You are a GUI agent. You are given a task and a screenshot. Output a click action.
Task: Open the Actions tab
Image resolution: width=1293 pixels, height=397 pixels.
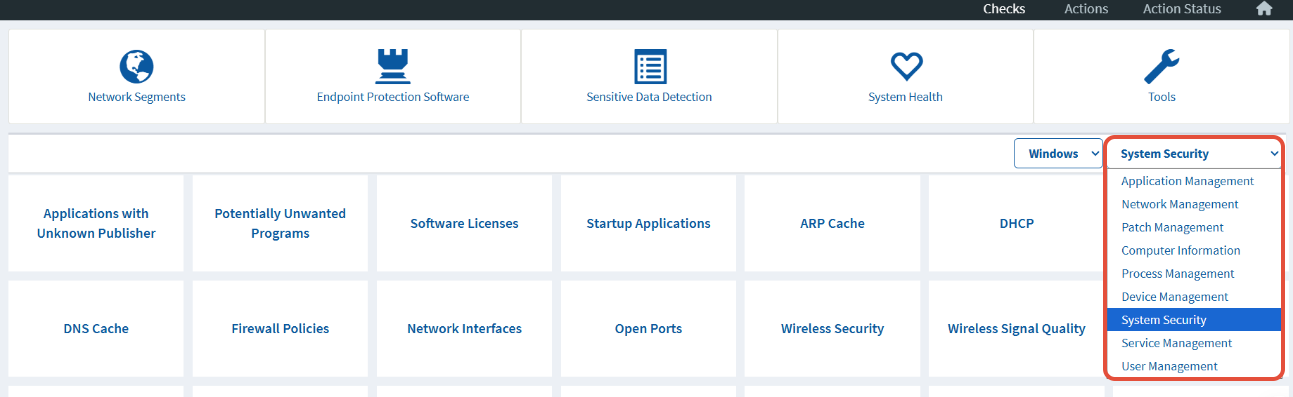(1086, 9)
